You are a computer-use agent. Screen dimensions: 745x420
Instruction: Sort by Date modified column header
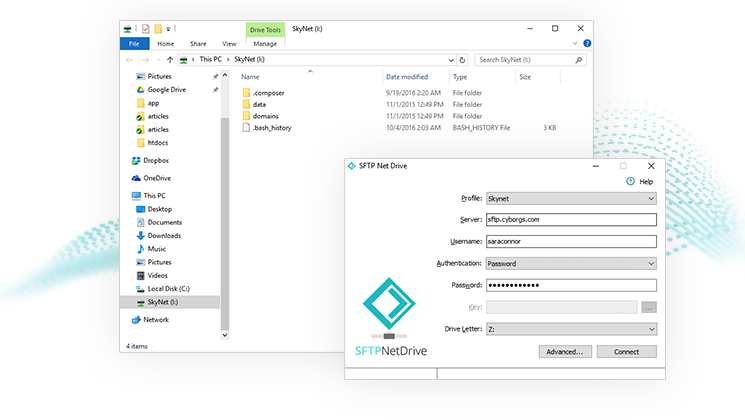(407, 77)
